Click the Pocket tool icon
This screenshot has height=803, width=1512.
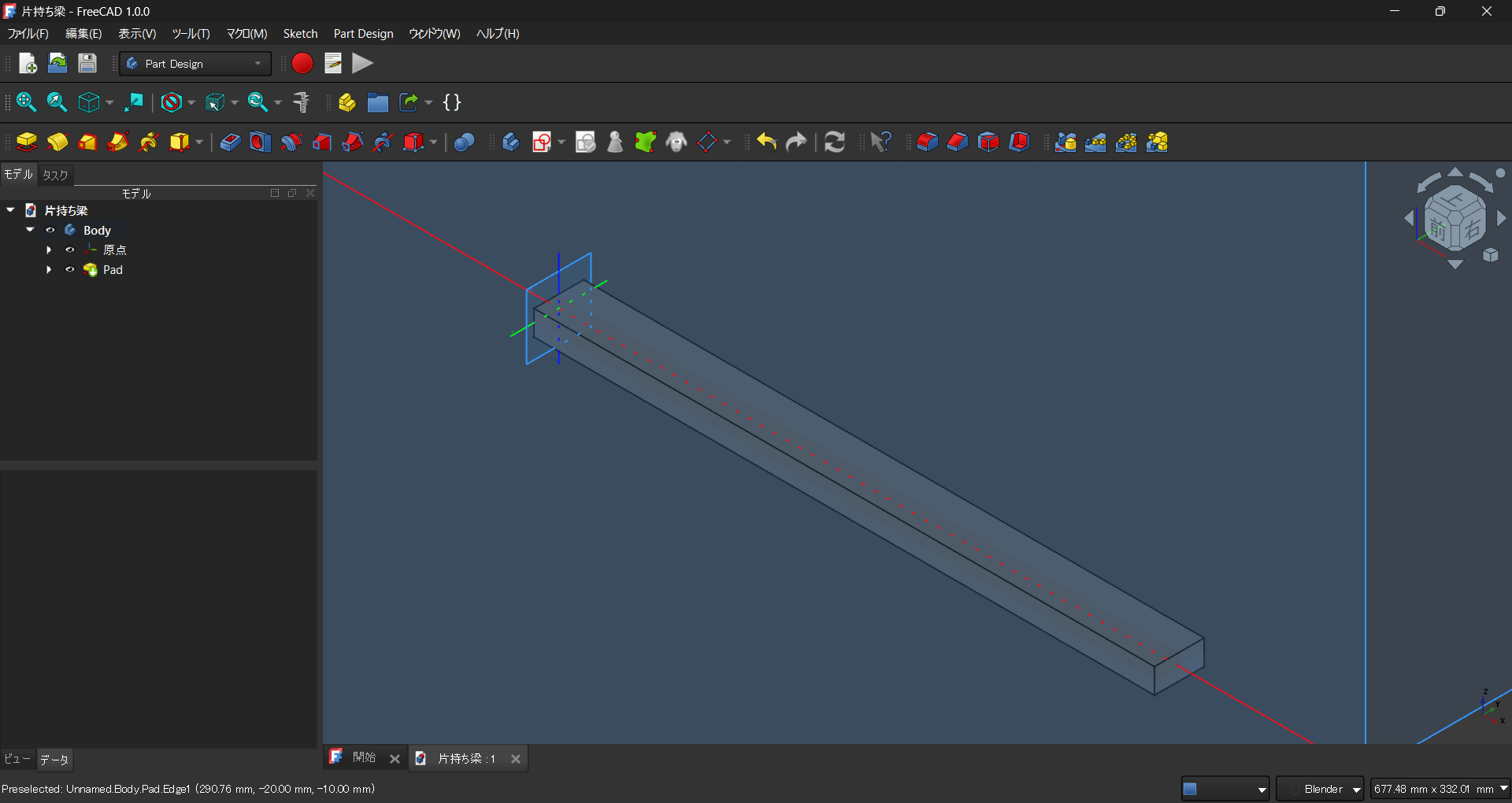[x=230, y=142]
